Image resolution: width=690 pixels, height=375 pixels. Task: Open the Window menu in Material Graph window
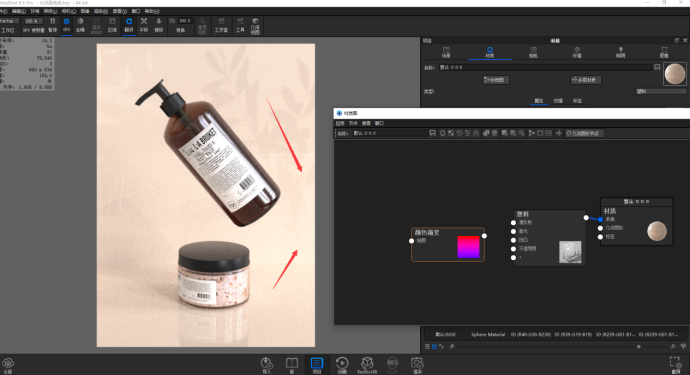point(379,123)
